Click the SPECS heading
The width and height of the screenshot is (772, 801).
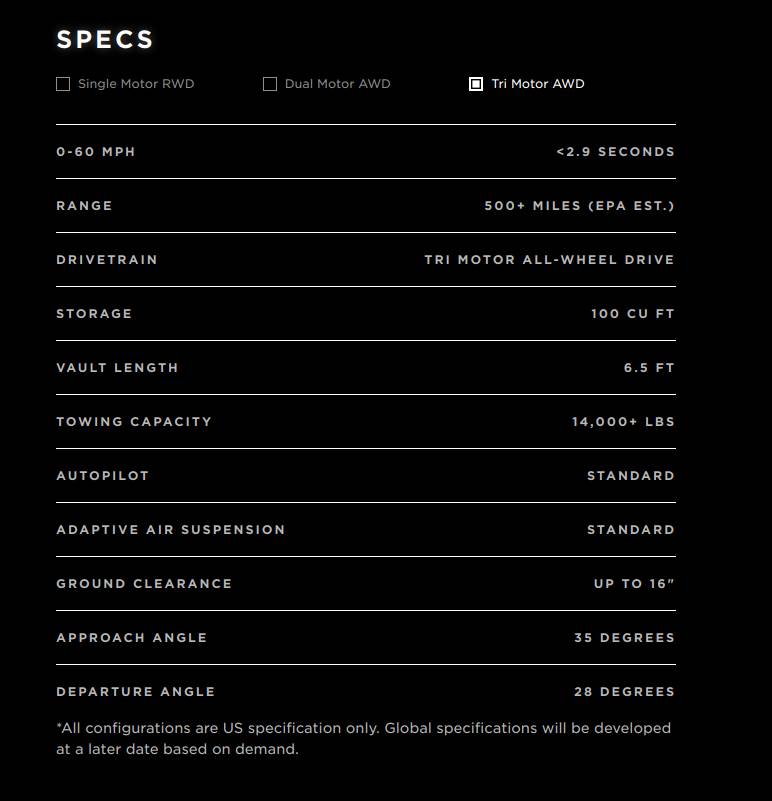(x=105, y=40)
